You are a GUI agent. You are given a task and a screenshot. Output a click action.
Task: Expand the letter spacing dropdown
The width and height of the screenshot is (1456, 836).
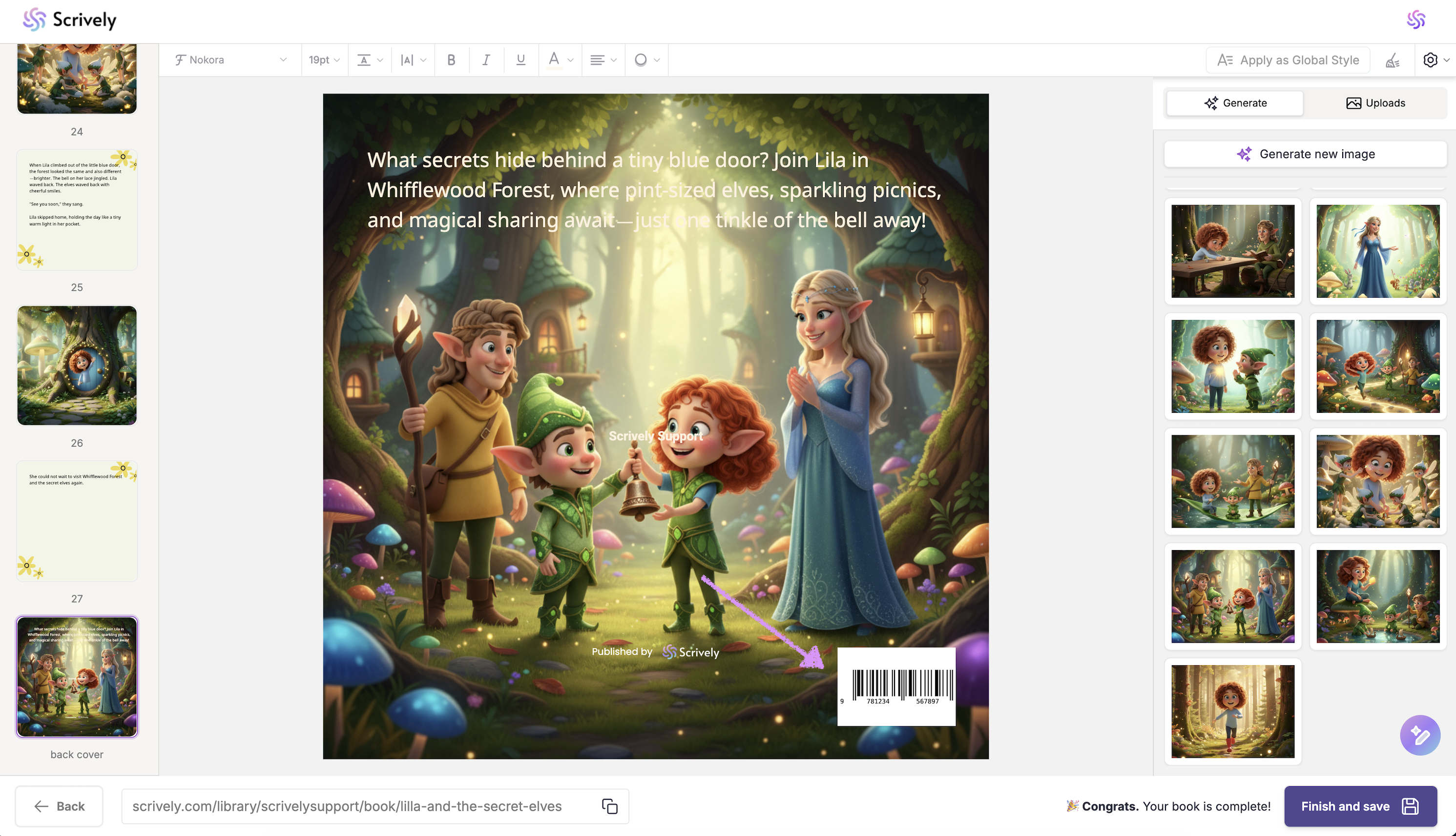coord(413,60)
